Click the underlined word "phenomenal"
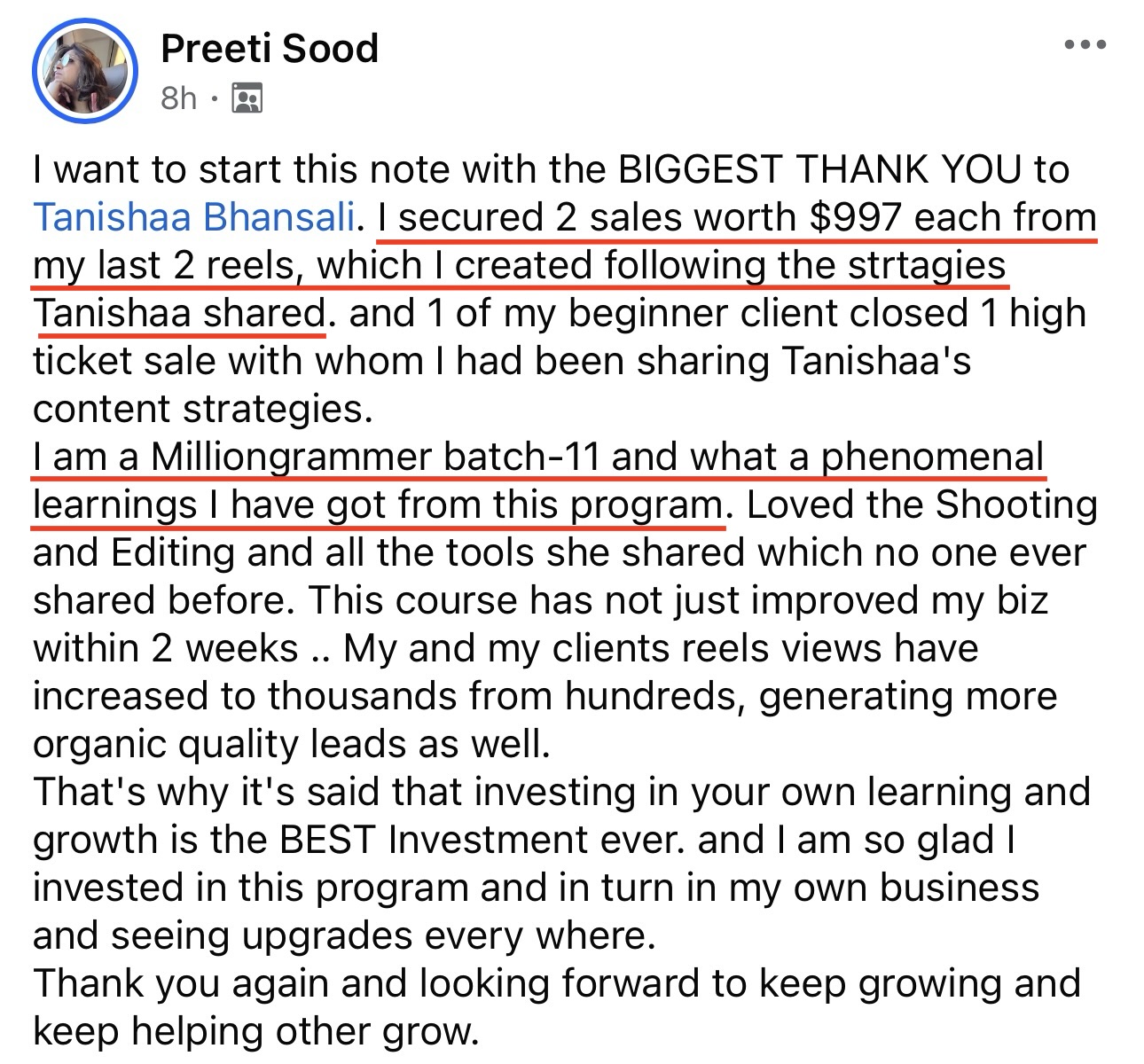Image resolution: width=1144 pixels, height=1064 pixels. pyautogui.click(x=932, y=457)
